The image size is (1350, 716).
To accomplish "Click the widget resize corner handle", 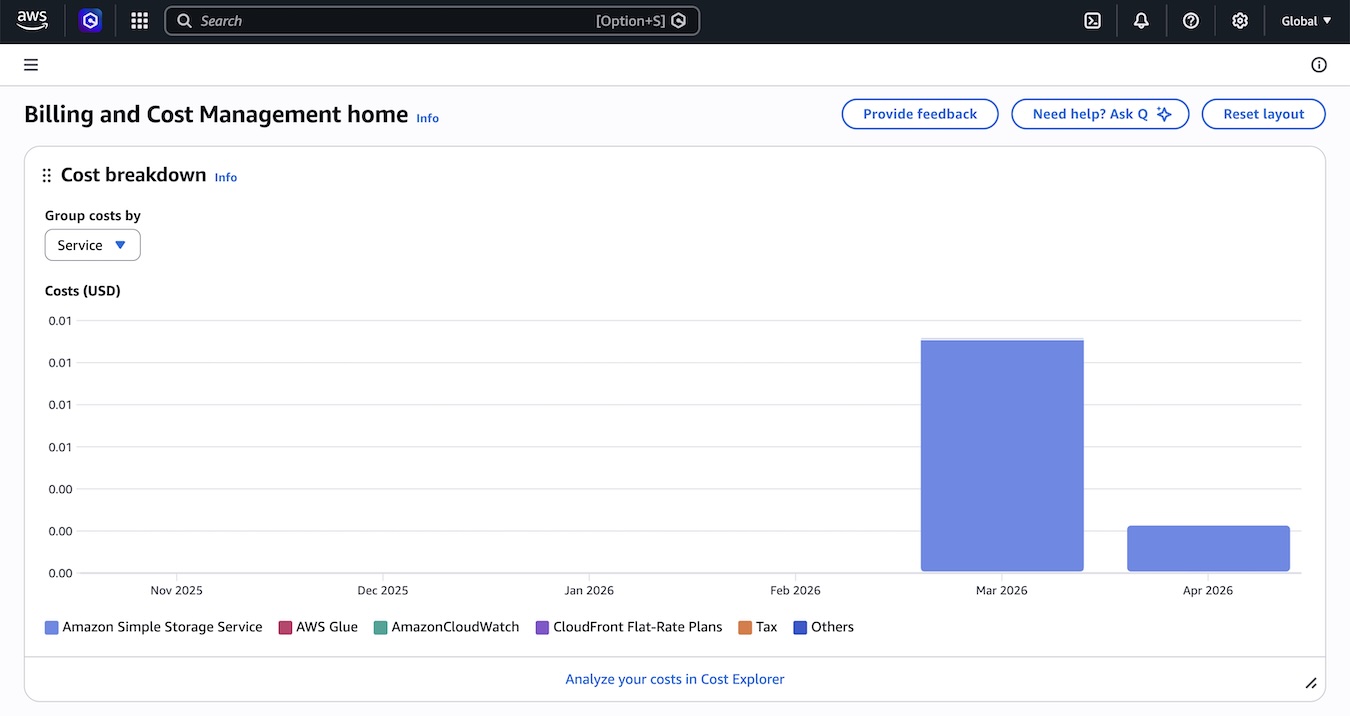I will (x=1311, y=683).
